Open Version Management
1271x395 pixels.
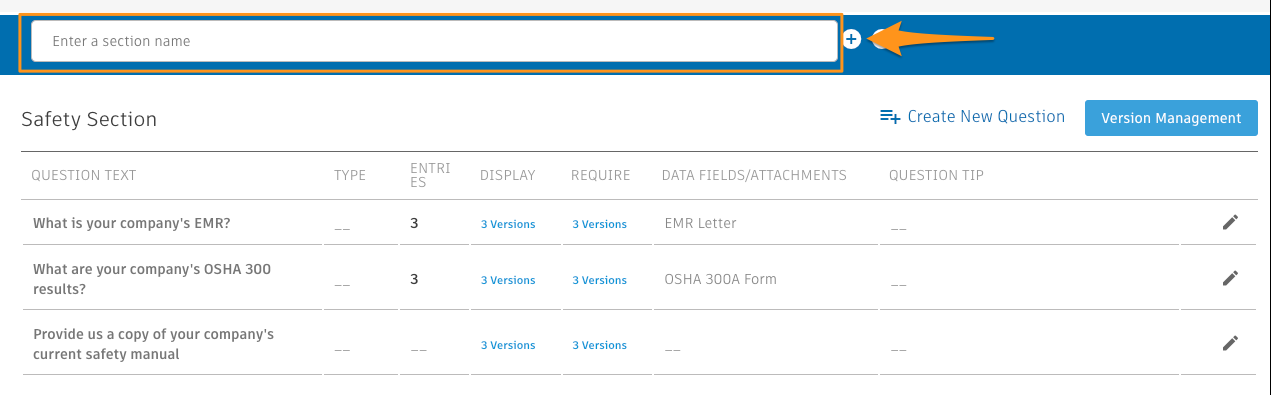coord(1171,118)
